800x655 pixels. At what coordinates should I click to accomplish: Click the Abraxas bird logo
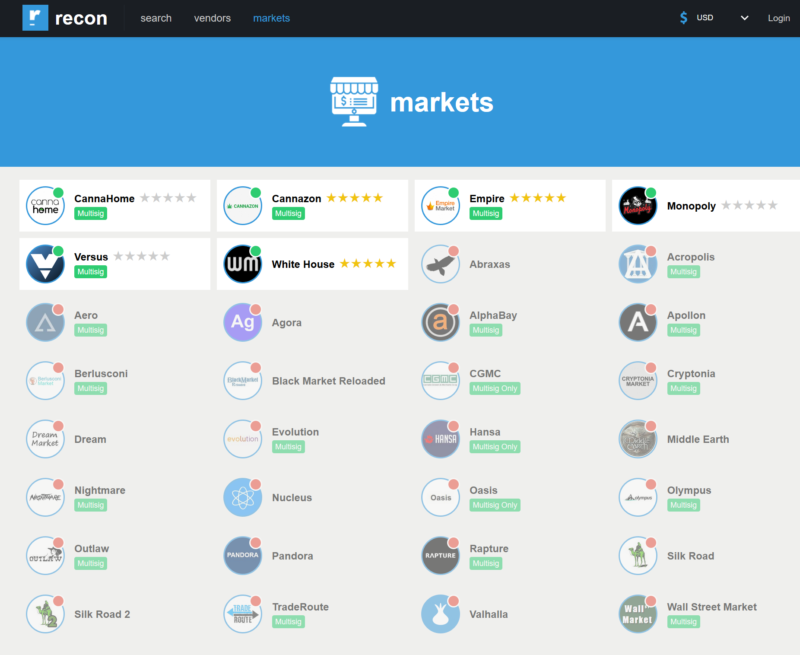440,264
